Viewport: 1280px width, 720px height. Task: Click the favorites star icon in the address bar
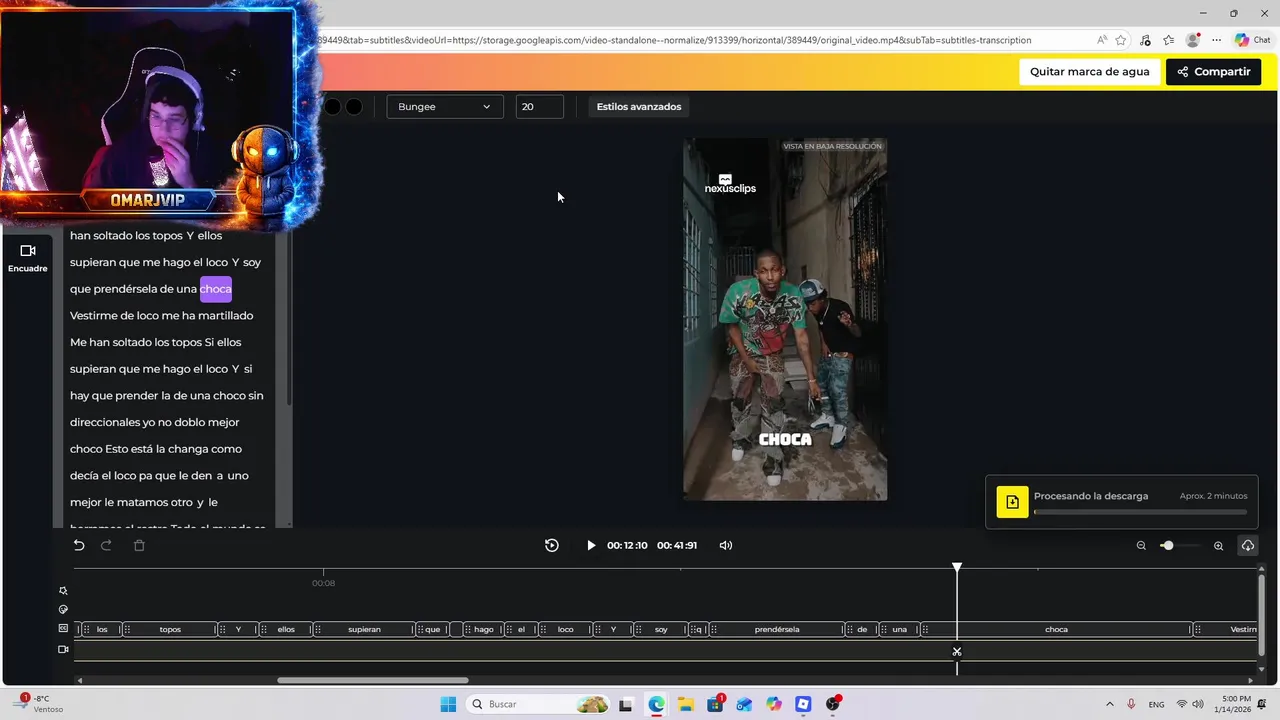coord(1121,40)
